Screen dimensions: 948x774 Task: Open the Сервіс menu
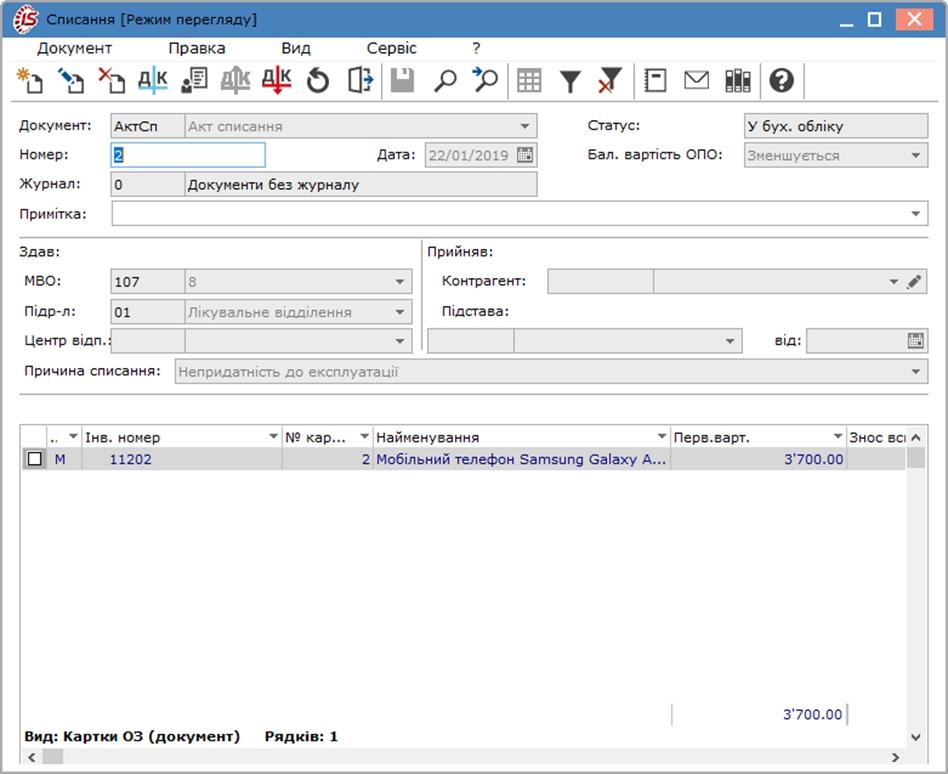391,48
